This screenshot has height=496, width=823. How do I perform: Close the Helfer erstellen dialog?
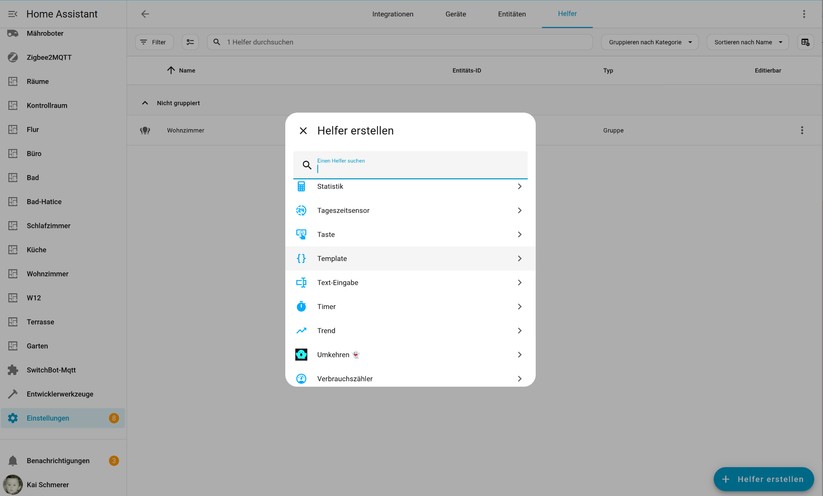click(303, 131)
